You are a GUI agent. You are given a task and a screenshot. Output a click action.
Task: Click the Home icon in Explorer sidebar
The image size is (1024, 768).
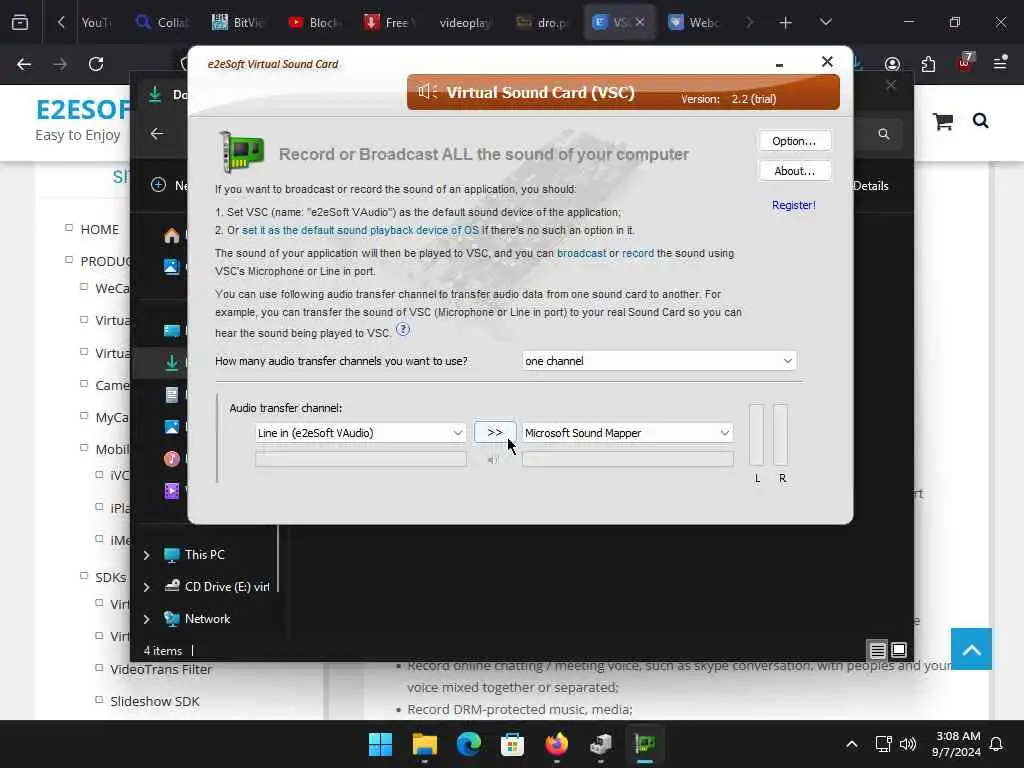(172, 235)
